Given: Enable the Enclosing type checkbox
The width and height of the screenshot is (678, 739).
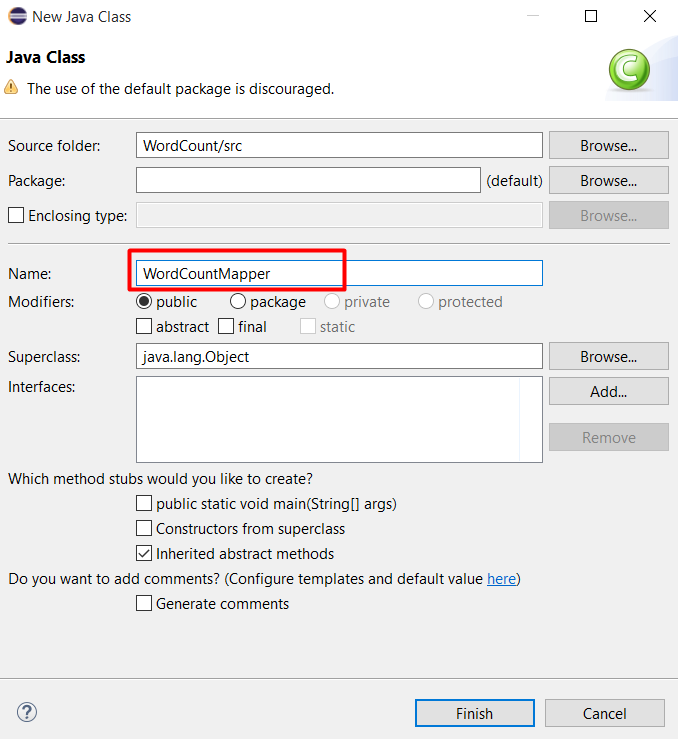Looking at the screenshot, I should click(16, 215).
